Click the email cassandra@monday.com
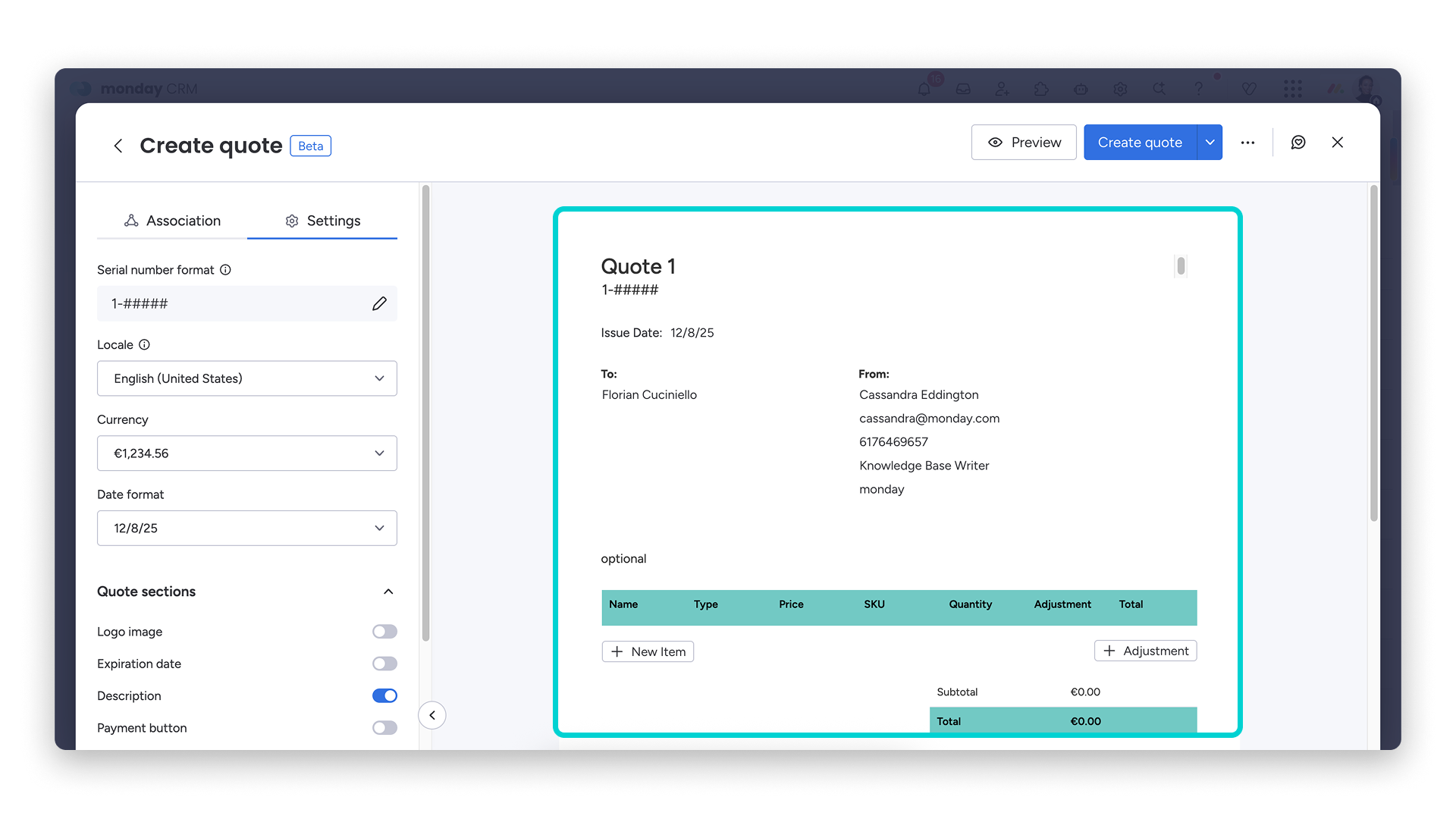This screenshot has width=1456, height=819. 929,419
